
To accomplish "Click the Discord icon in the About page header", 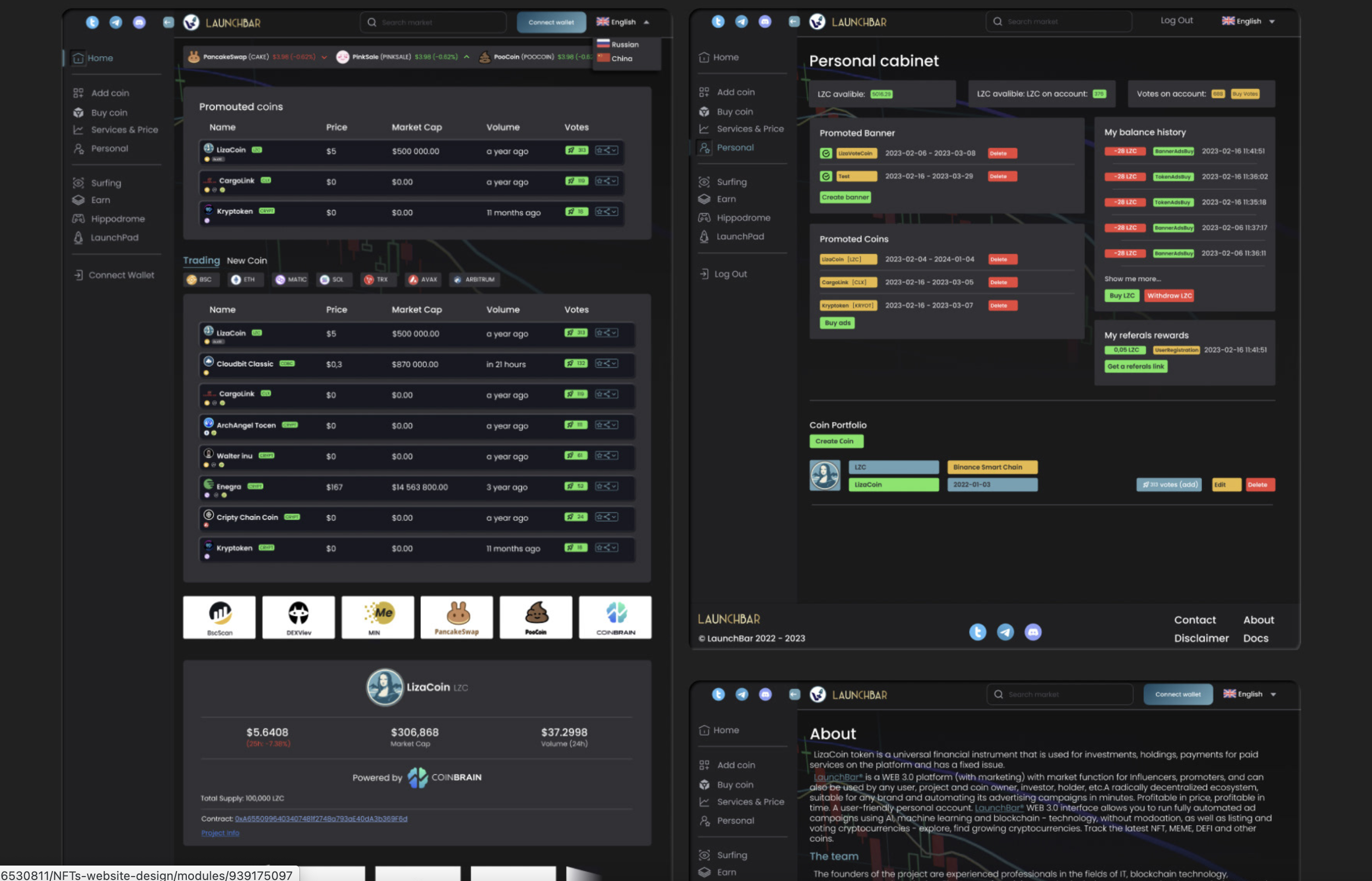I will click(766, 694).
